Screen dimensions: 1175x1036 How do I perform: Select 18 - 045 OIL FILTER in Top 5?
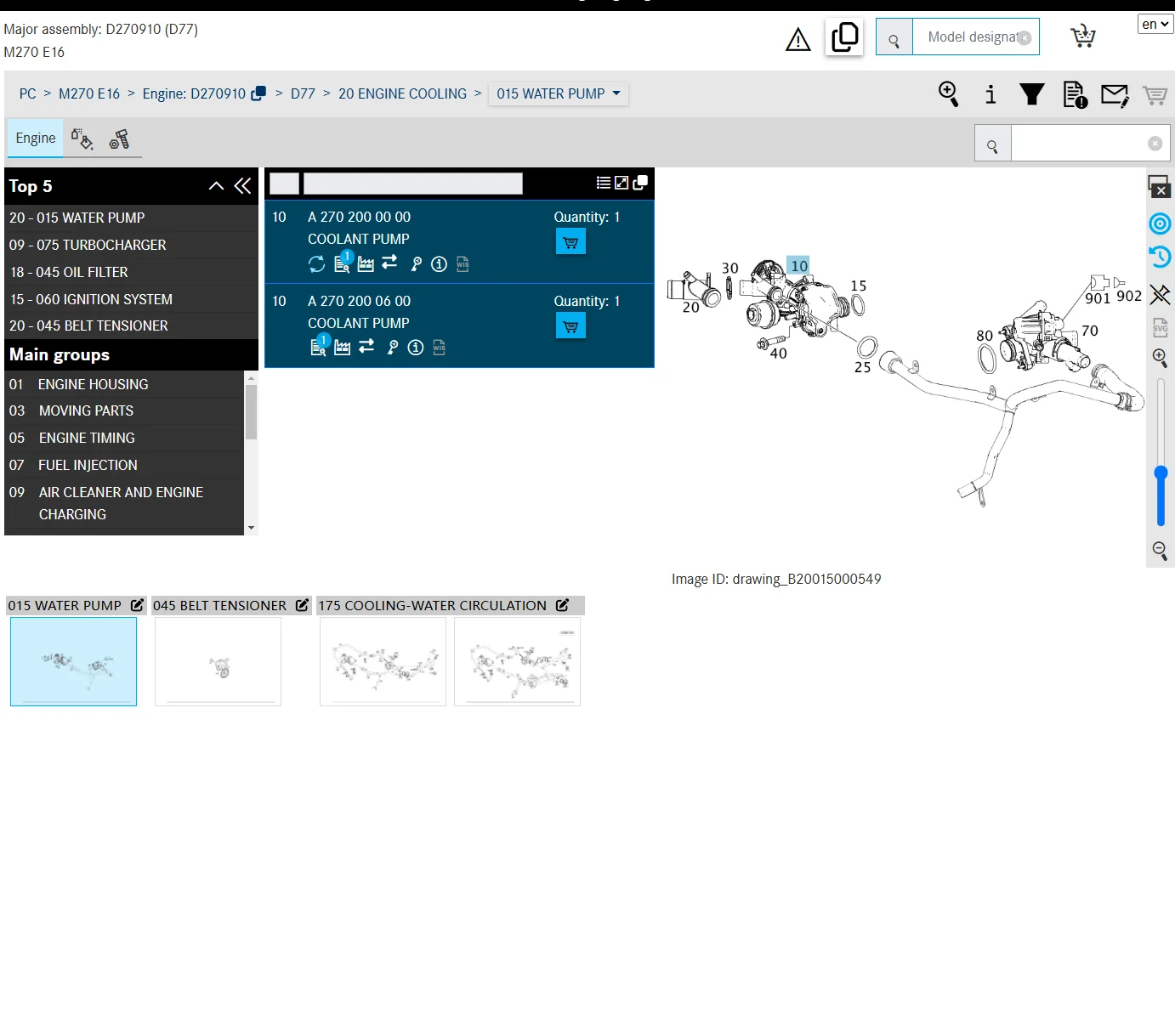click(x=131, y=272)
